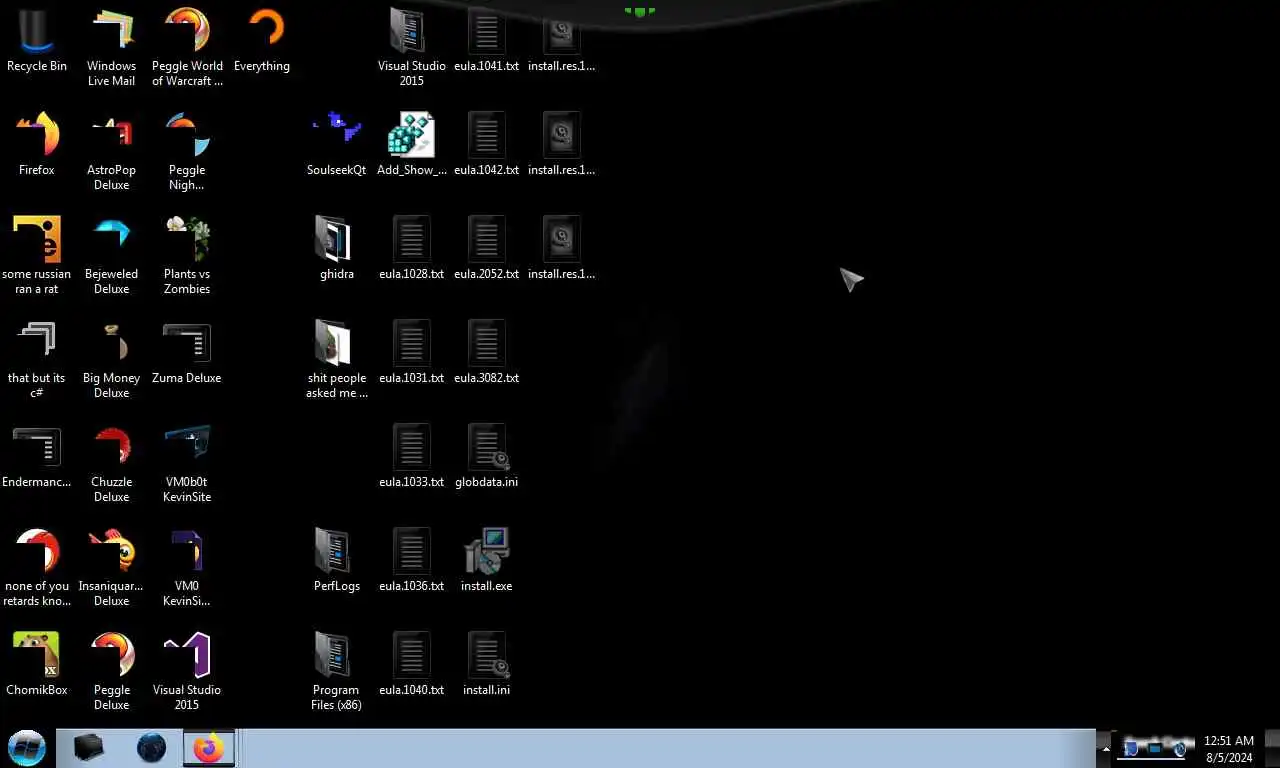
Task: Open the globe icon on taskbar
Action: click(151, 748)
